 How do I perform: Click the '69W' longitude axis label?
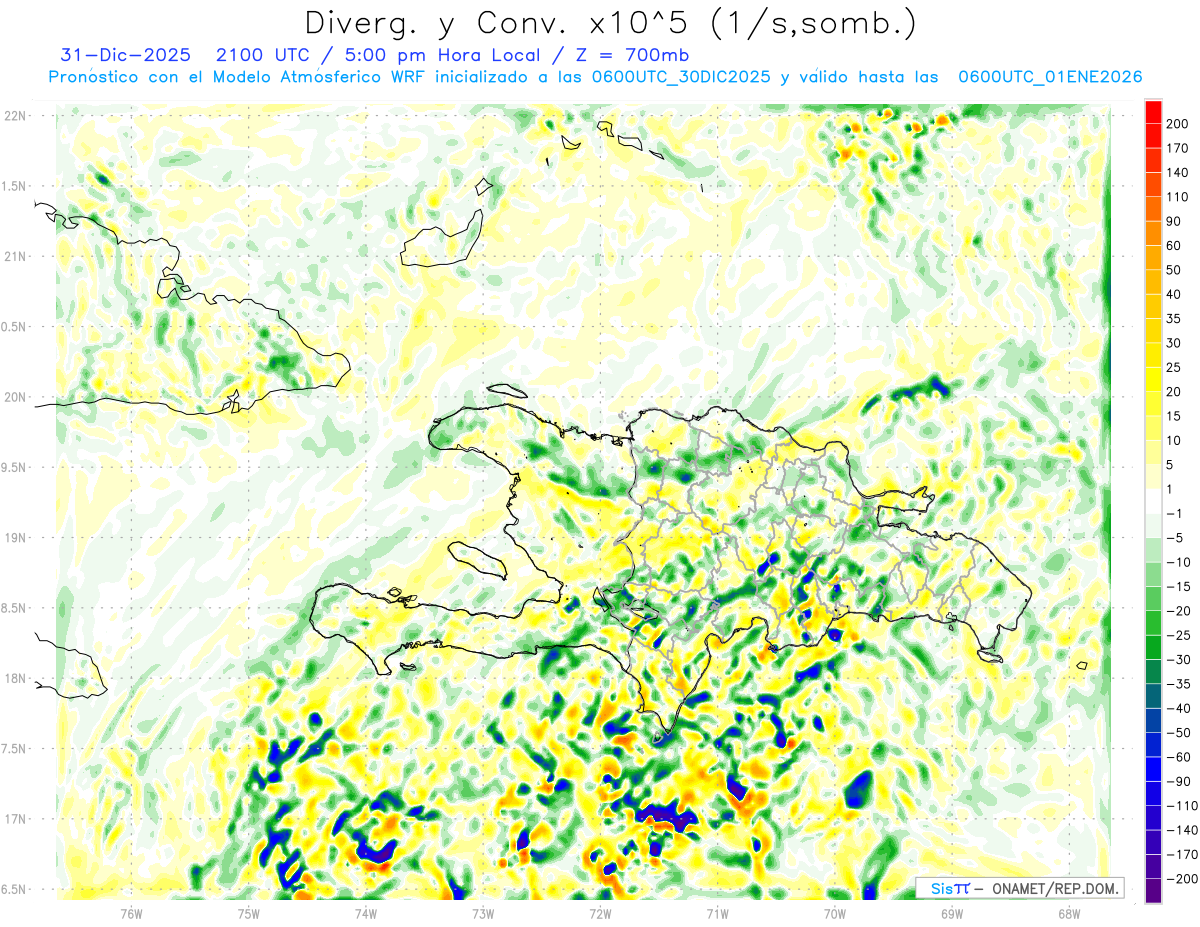(951, 913)
